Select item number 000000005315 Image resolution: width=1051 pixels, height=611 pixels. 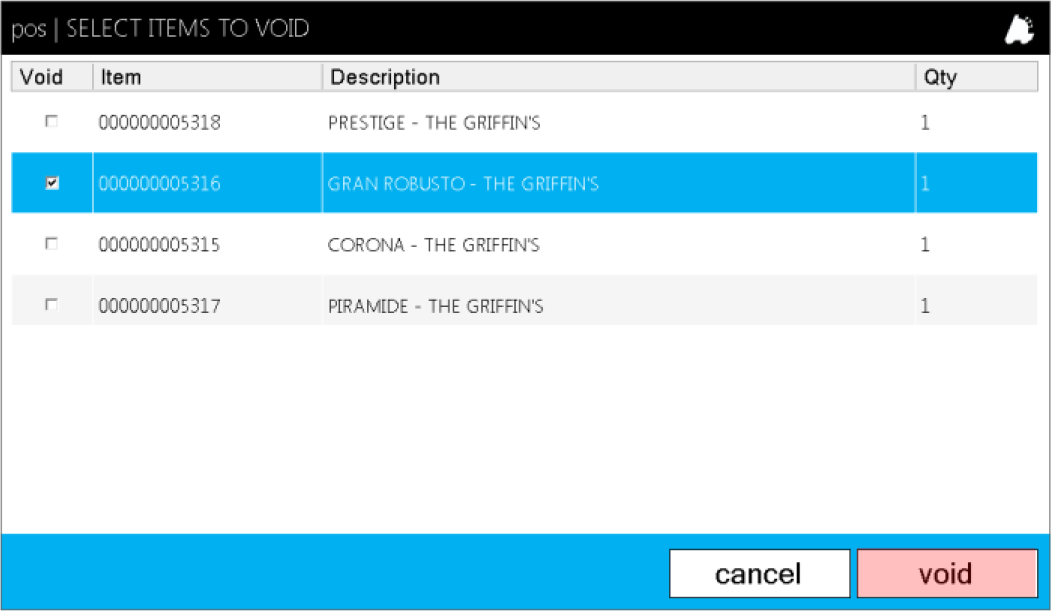tap(160, 245)
